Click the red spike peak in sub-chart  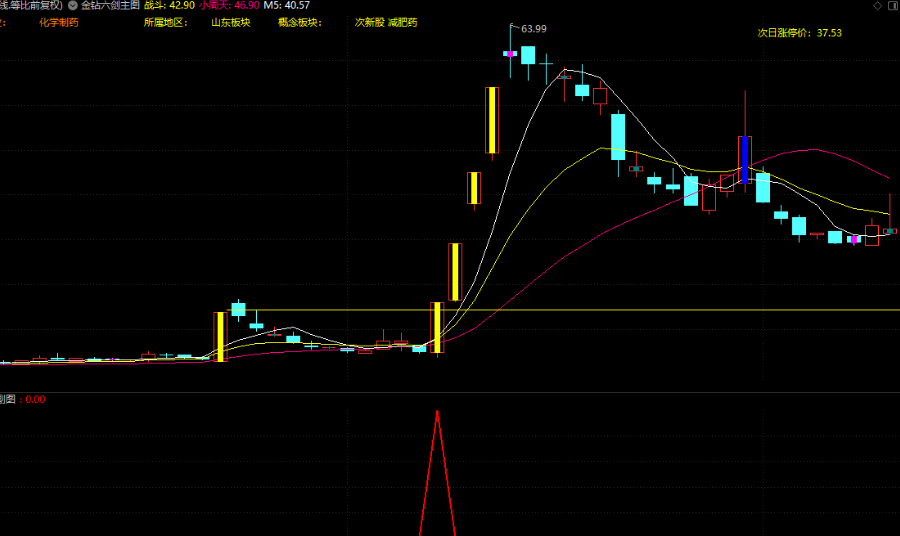(437, 412)
